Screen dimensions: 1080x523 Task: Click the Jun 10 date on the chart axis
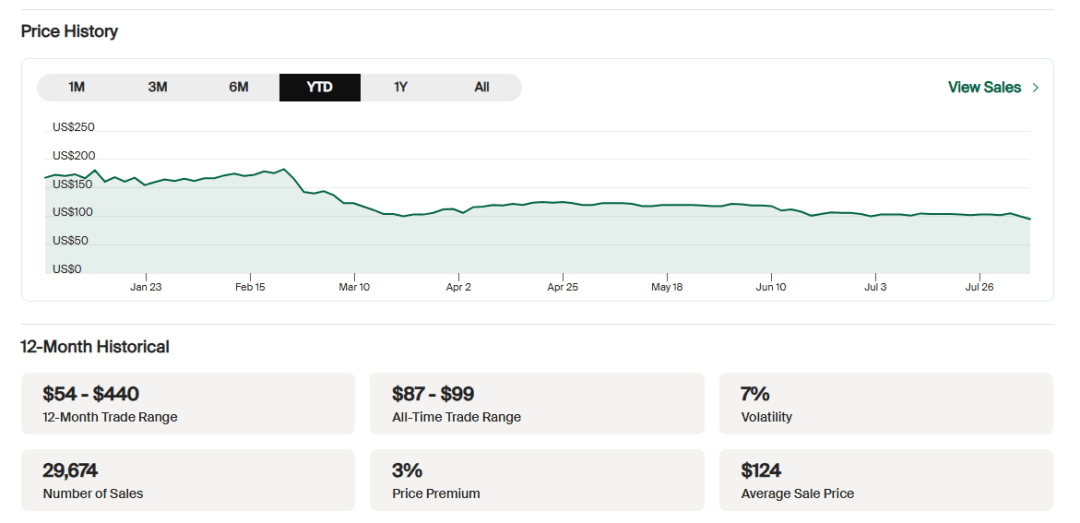click(771, 287)
